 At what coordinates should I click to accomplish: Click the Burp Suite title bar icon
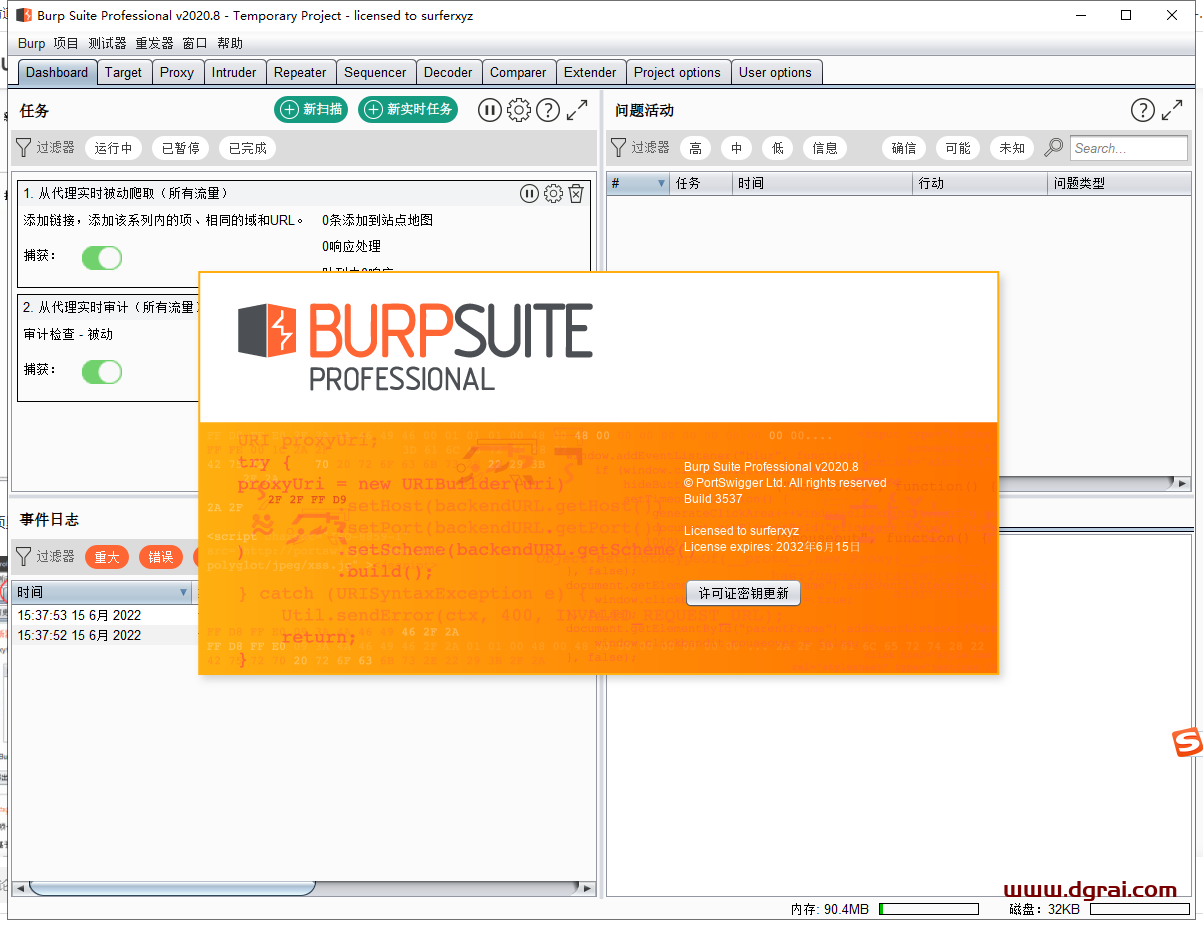(24, 15)
